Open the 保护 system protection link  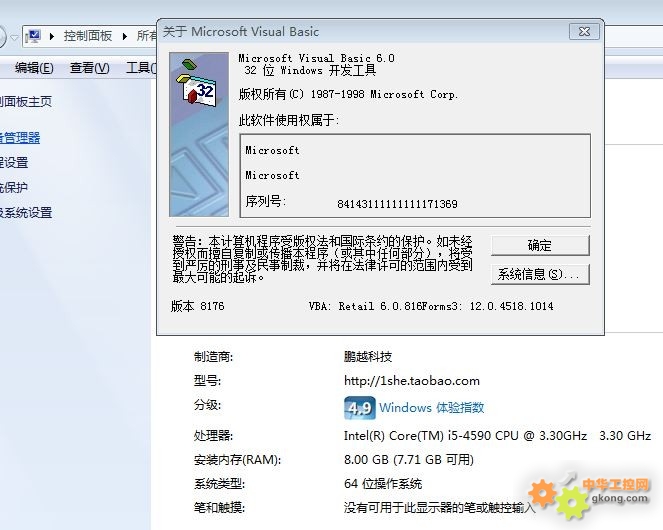coord(14,187)
